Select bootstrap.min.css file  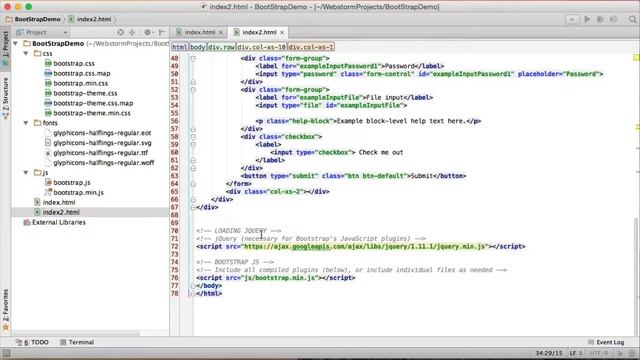81,83
